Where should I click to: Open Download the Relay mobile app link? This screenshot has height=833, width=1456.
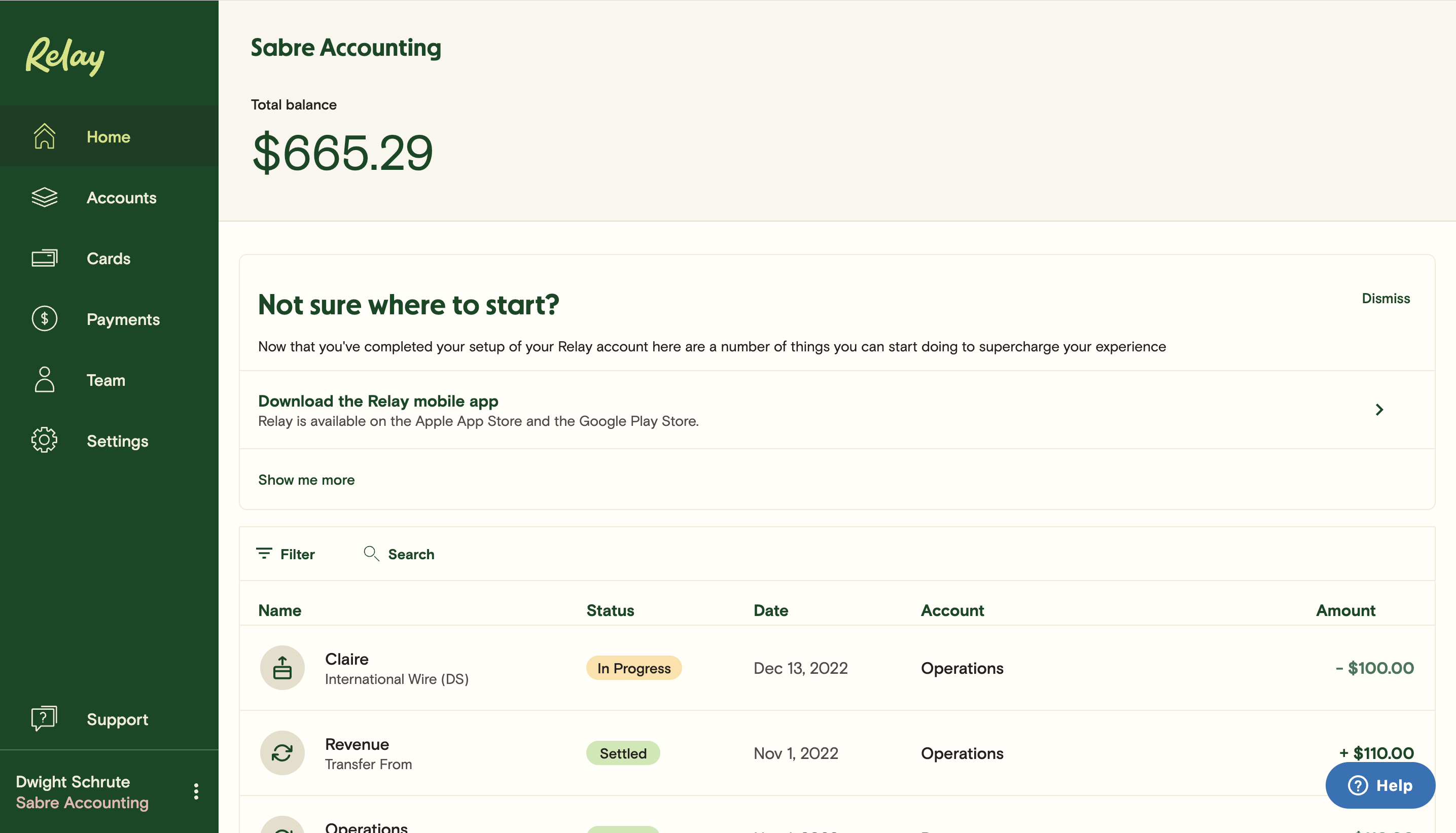point(378,401)
